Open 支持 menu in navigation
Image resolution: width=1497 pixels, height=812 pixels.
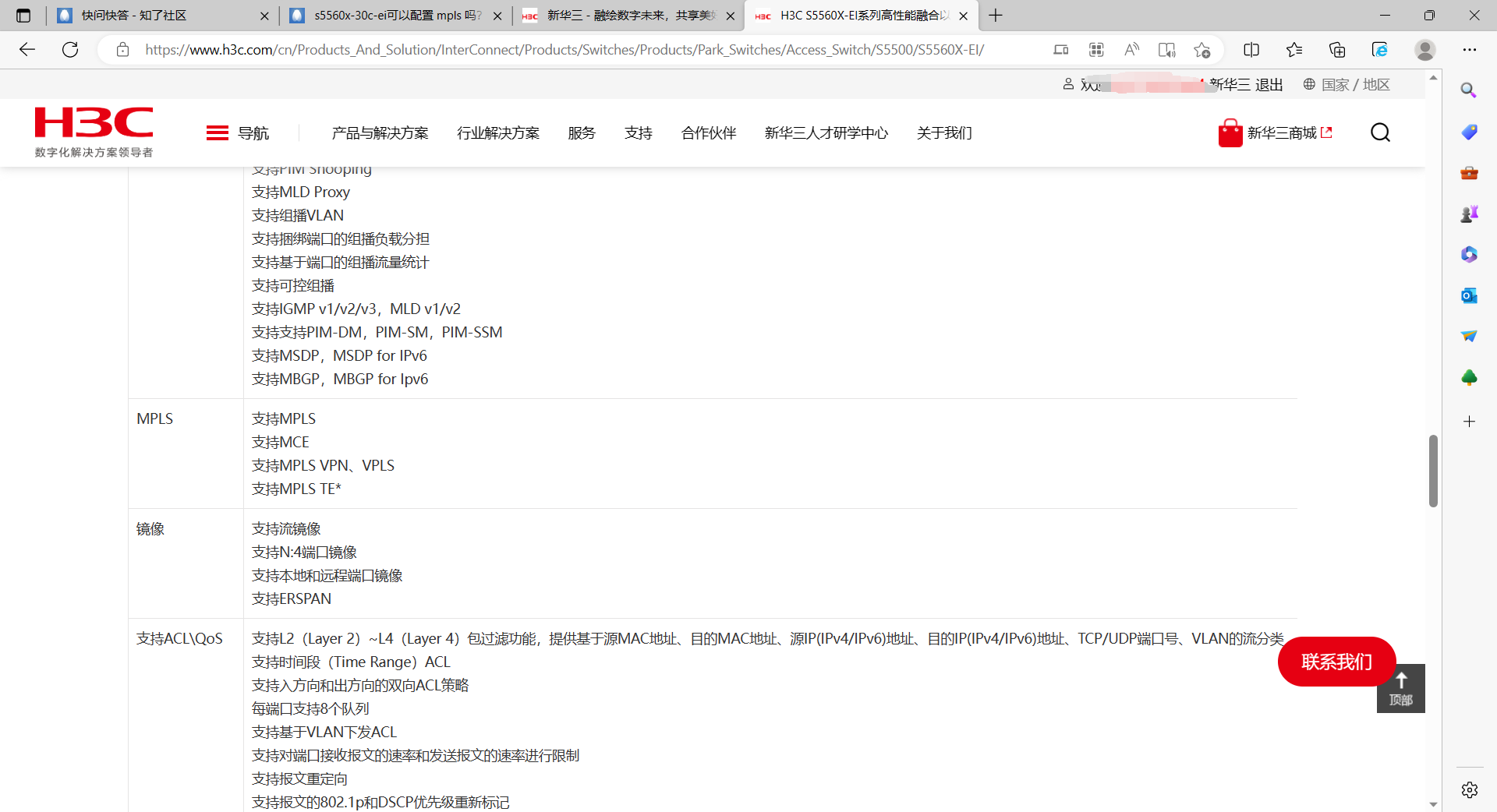pos(639,133)
